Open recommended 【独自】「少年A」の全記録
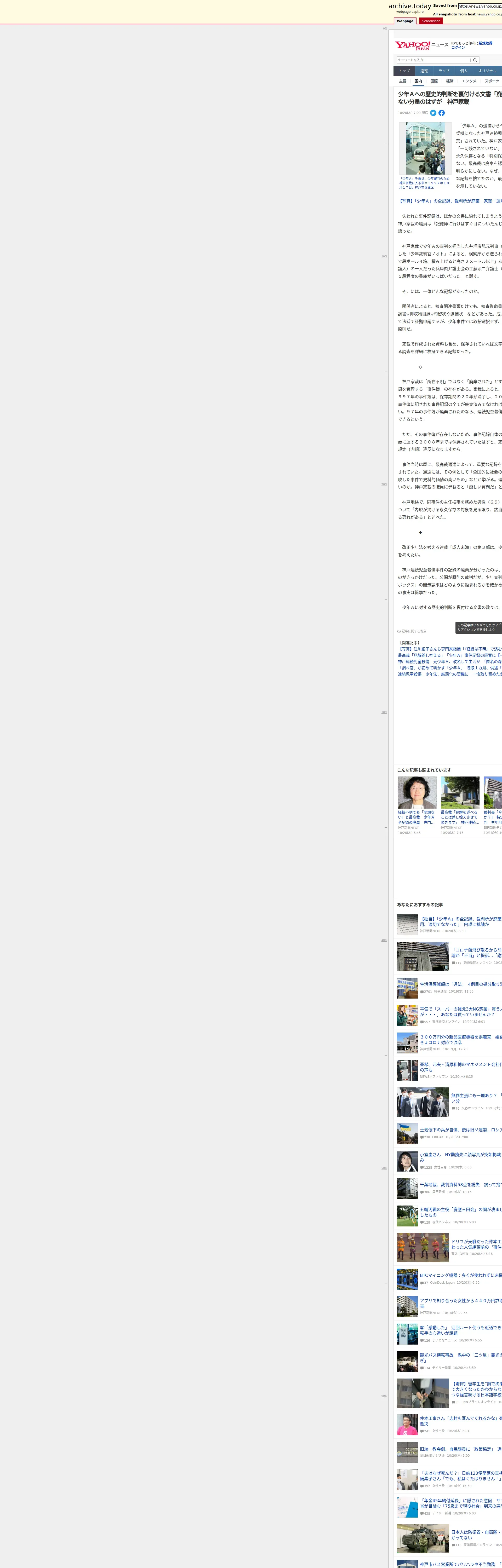The height and width of the screenshot is (1568, 502). [461, 921]
